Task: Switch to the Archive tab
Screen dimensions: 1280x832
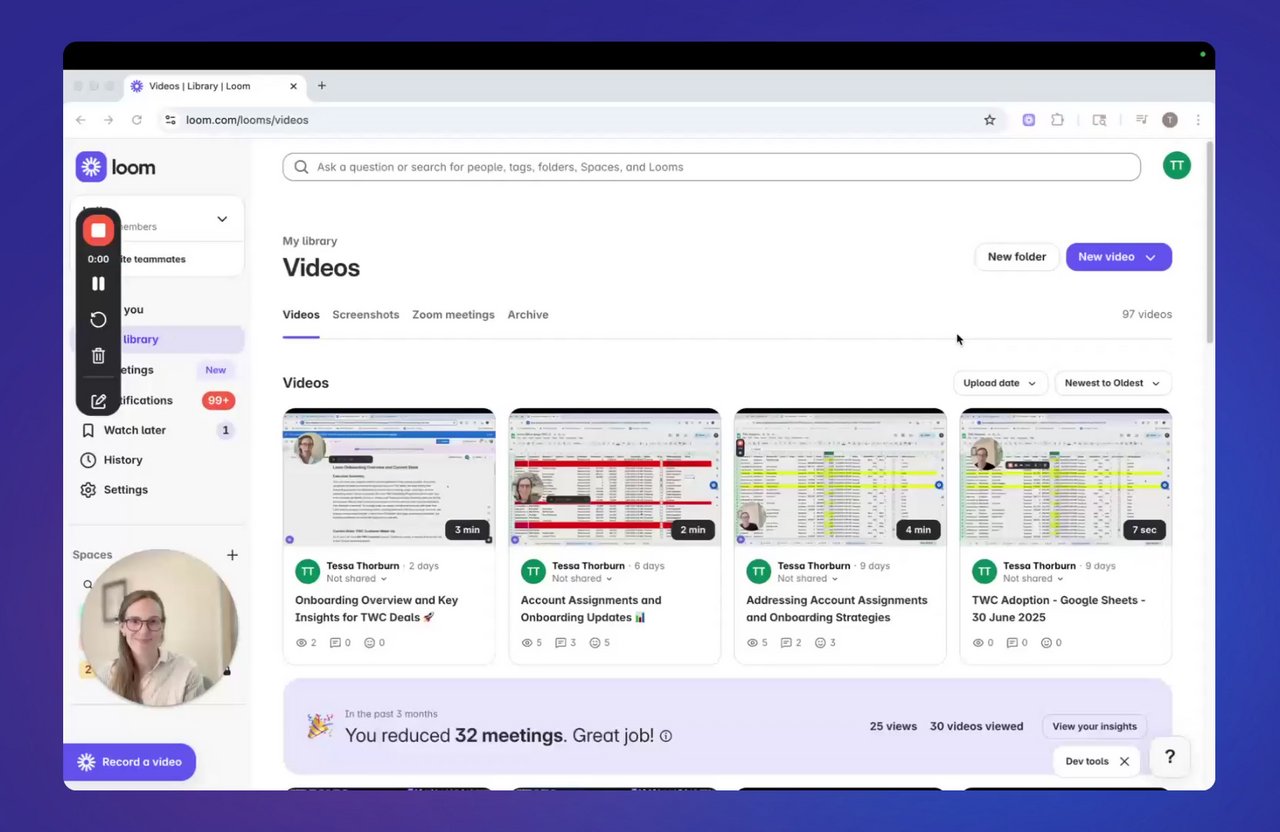Action: pyautogui.click(x=528, y=315)
